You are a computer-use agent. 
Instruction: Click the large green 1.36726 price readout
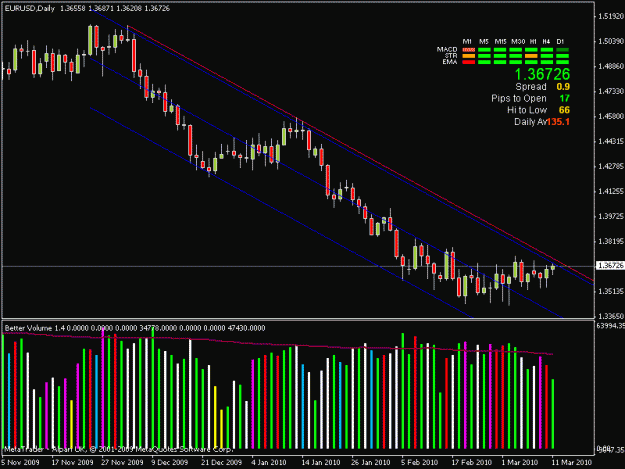tap(542, 75)
